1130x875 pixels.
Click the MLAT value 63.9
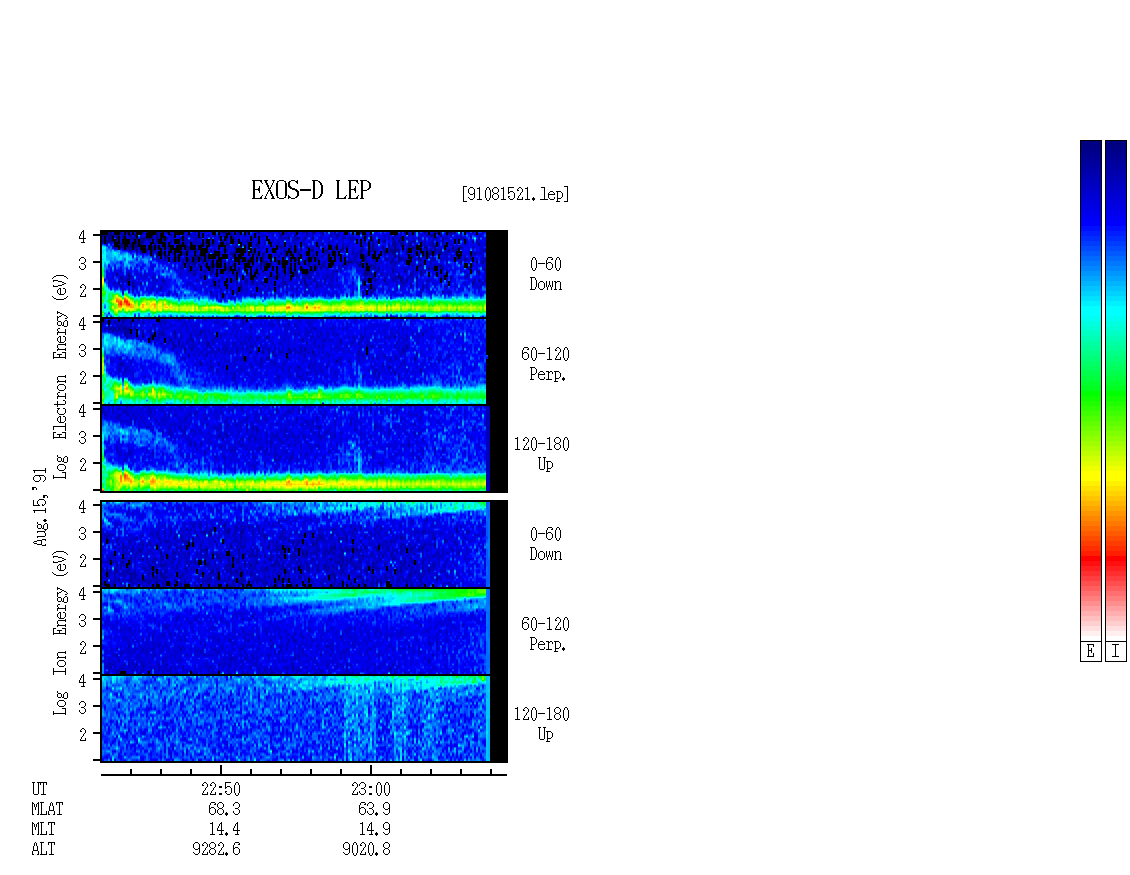pos(374,809)
